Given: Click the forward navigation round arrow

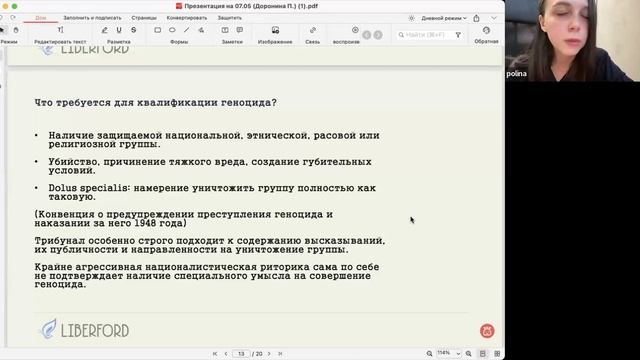Looking at the screenshot, I should pyautogui.click(x=378, y=35).
